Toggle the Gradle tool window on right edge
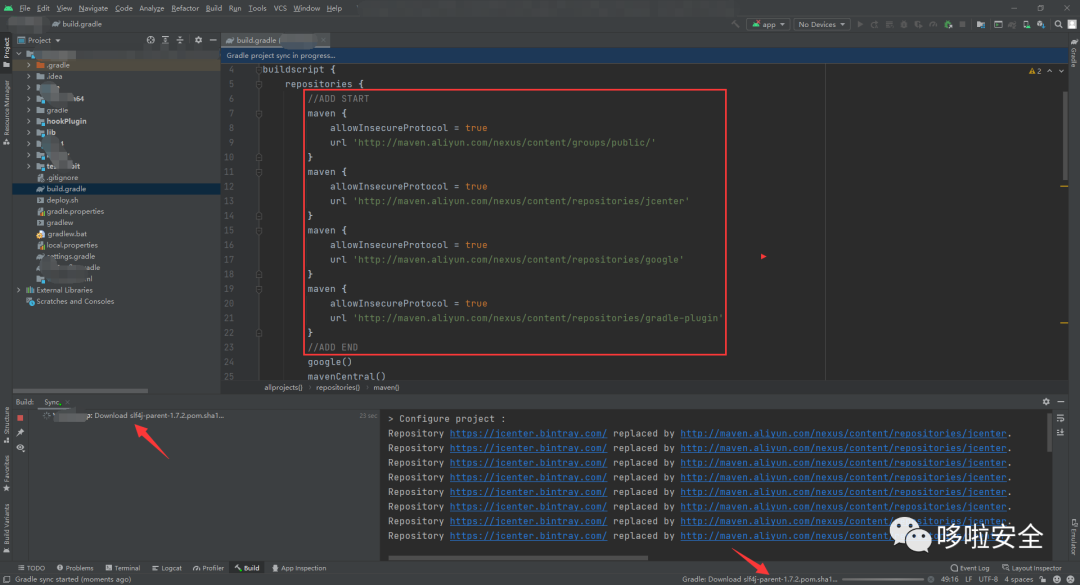The image size is (1080, 585). tap(1074, 54)
